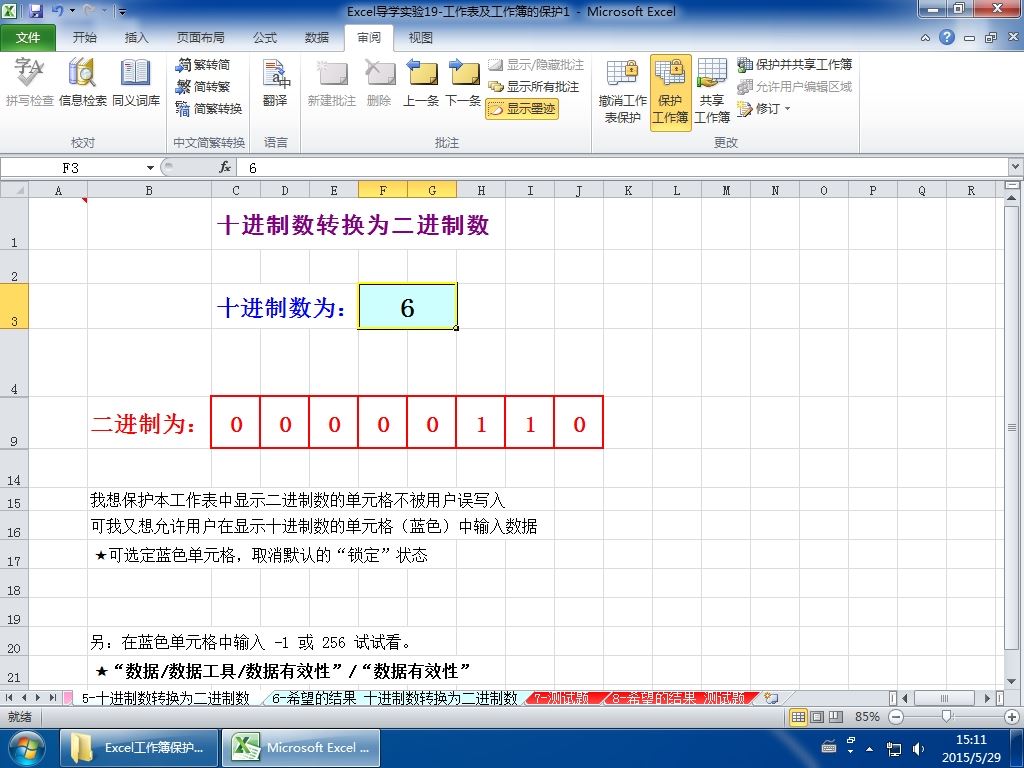Click Protect Workbook (保护工作簿)
The image size is (1024, 768).
(x=671, y=91)
